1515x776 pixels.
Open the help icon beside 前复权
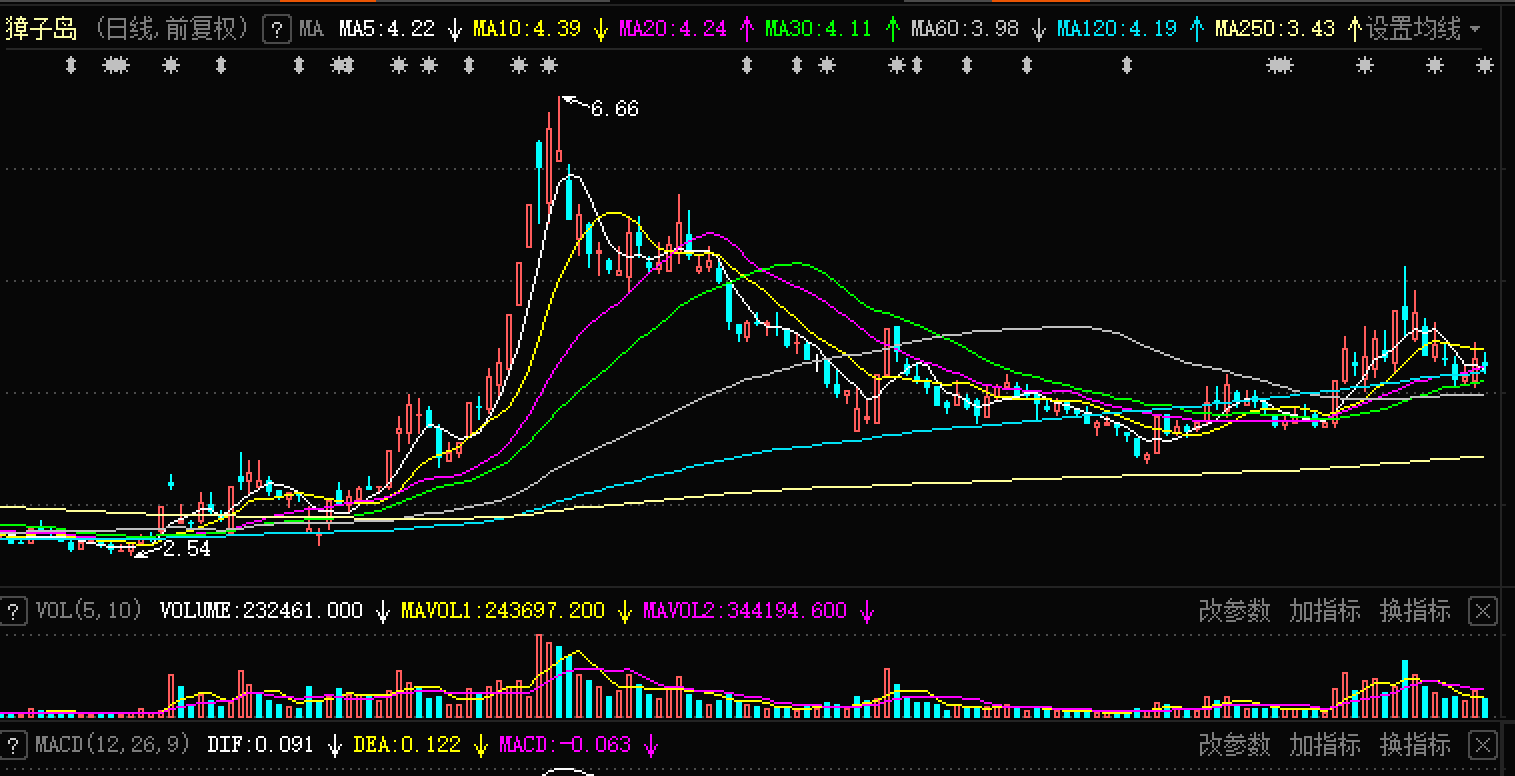tap(277, 29)
